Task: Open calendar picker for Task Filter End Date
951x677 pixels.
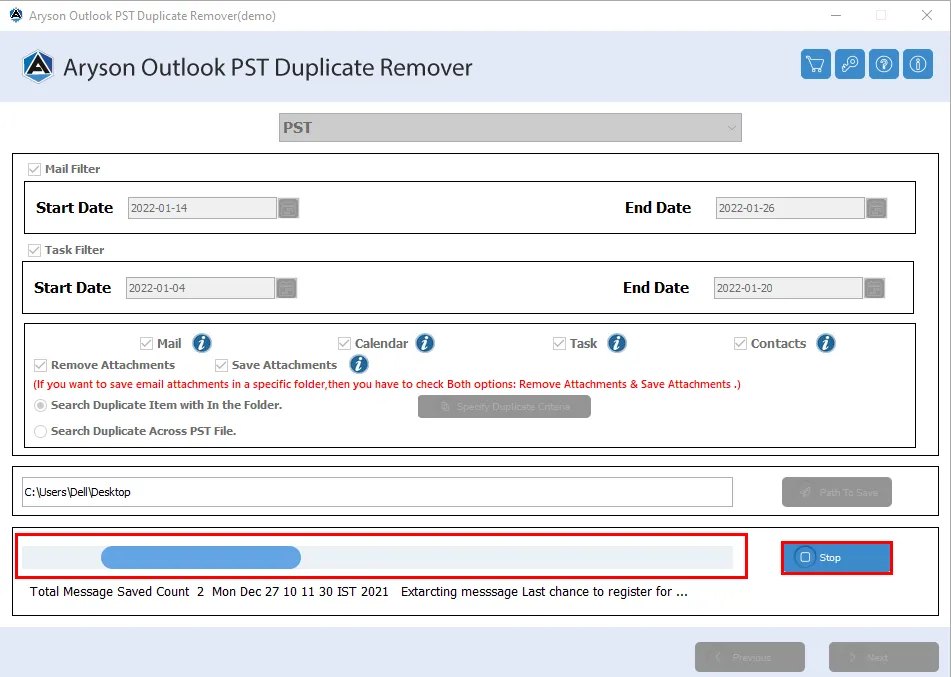Action: [x=875, y=288]
